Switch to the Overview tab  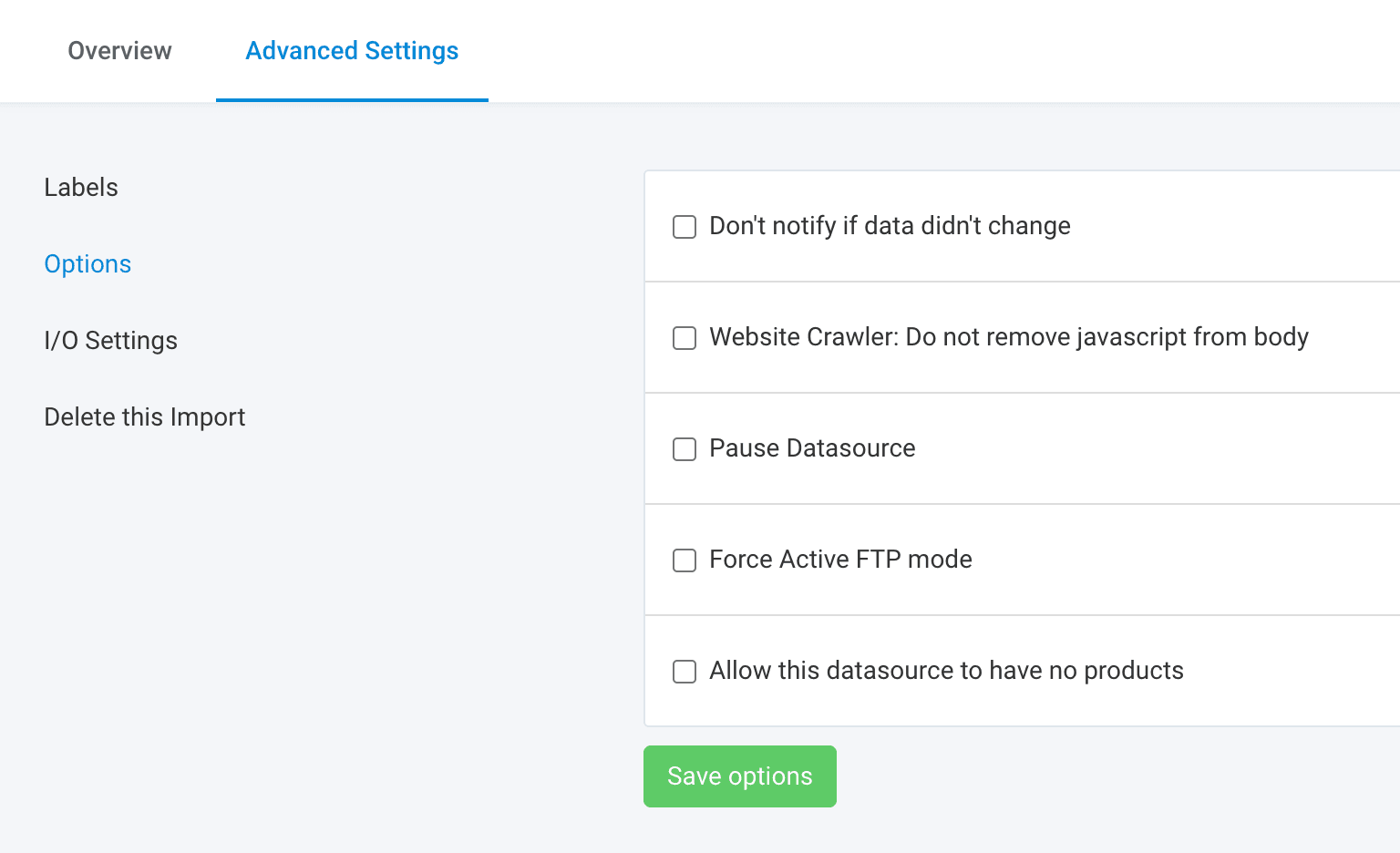119,51
